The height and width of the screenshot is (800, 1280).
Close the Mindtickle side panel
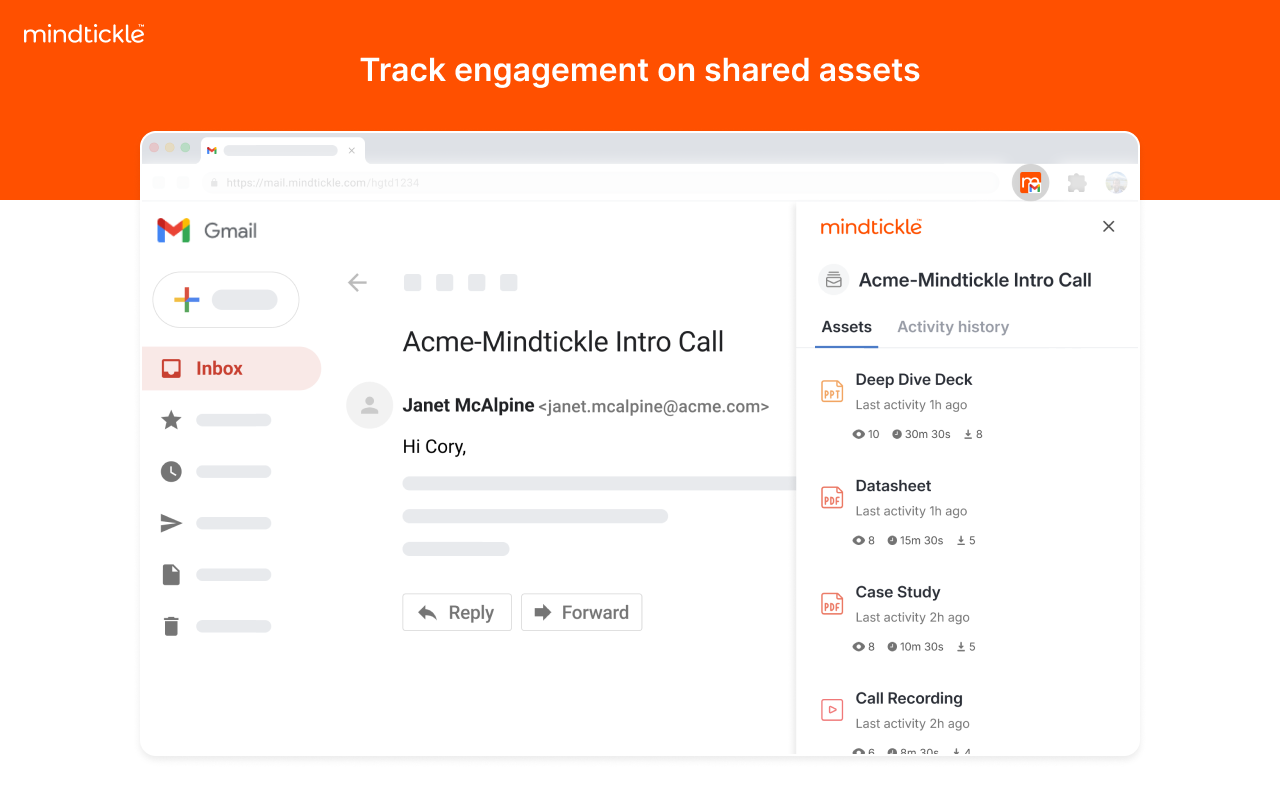point(1108,226)
